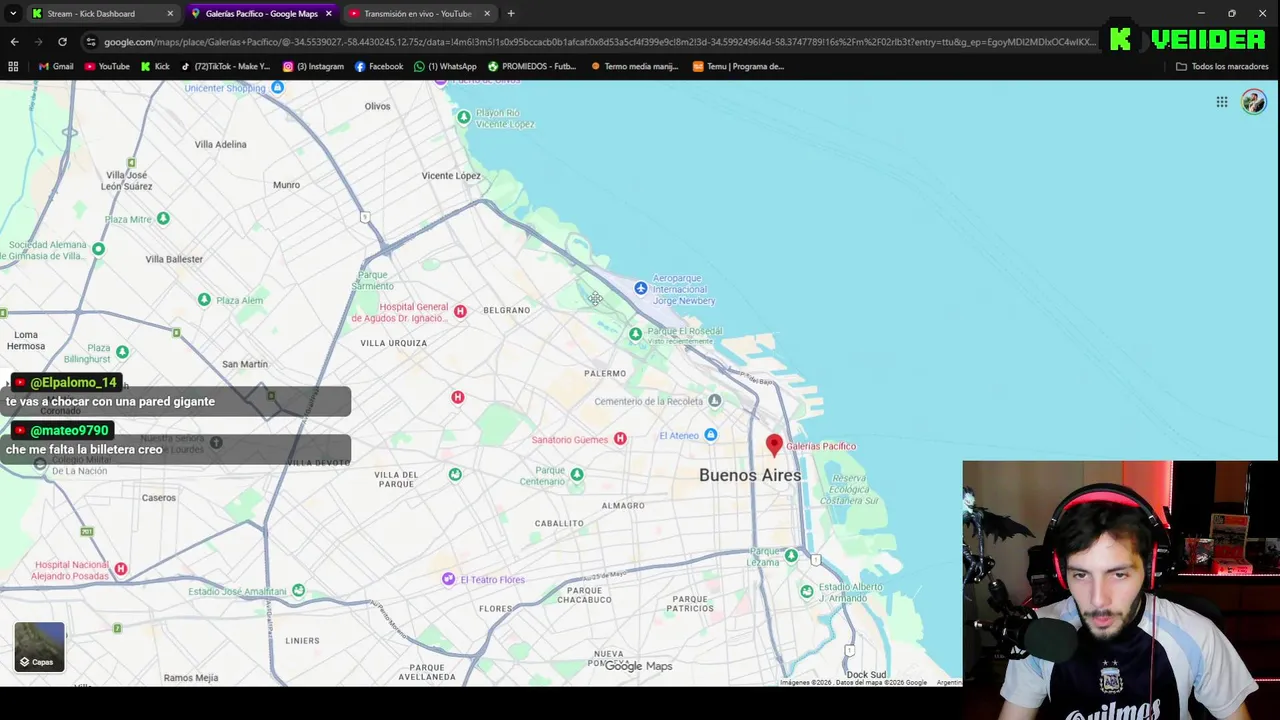Switch to Transmisión en vivo YouTube tab
Image resolution: width=1280 pixels, height=720 pixels.
coord(417,14)
